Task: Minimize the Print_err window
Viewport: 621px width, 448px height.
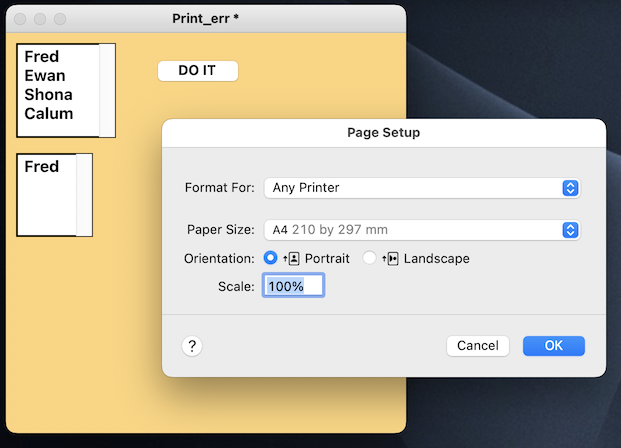Action: [40, 19]
